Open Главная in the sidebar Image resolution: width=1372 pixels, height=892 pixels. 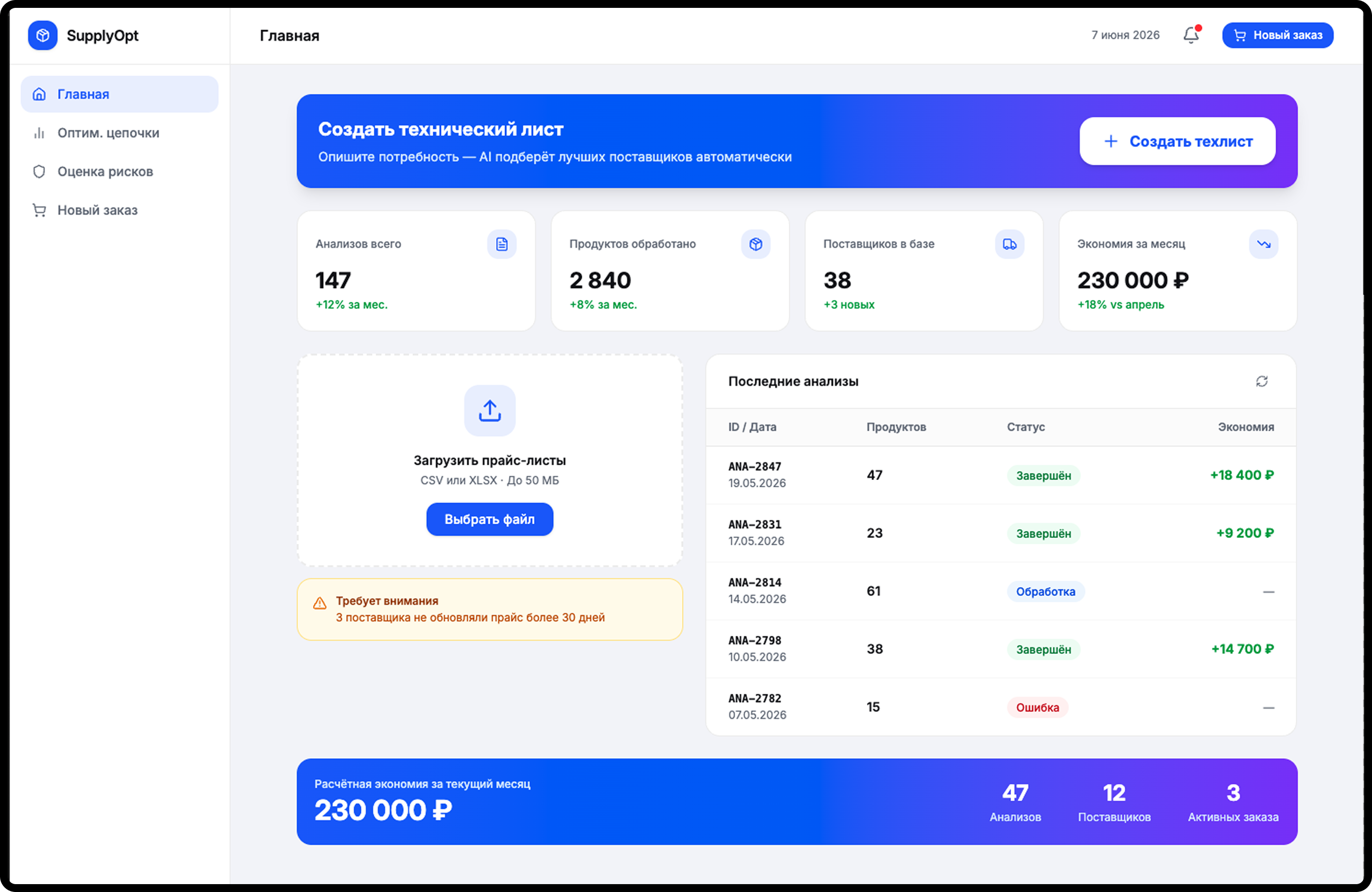point(119,94)
